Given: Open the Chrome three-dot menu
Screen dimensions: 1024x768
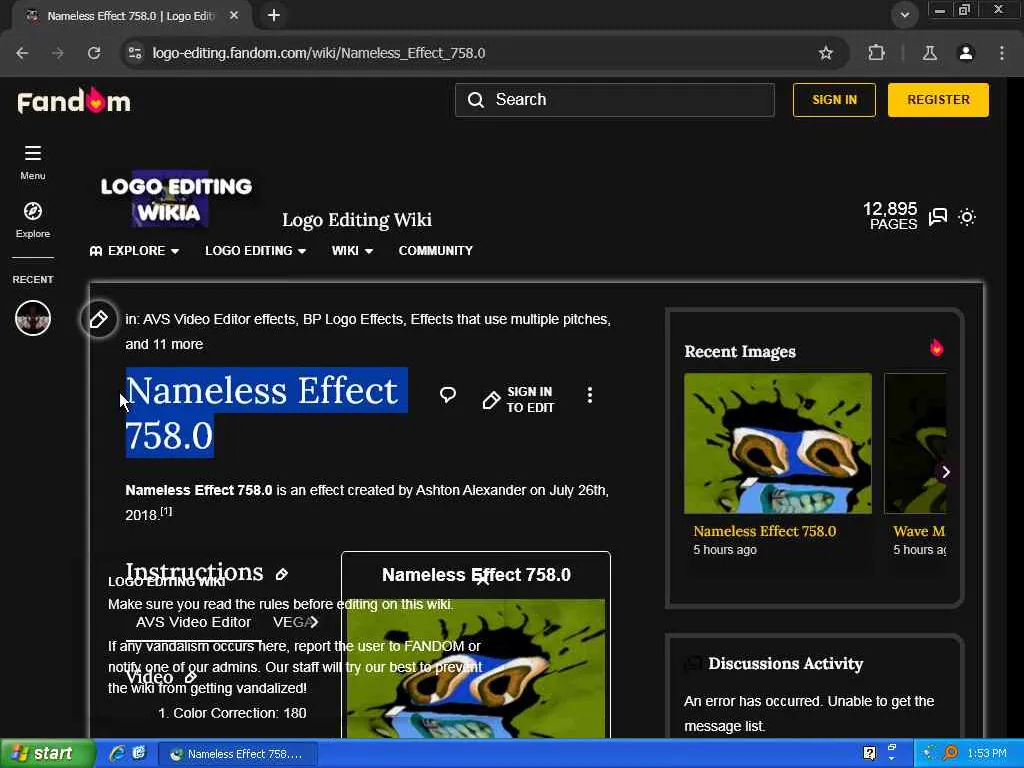Looking at the screenshot, I should point(1001,53).
